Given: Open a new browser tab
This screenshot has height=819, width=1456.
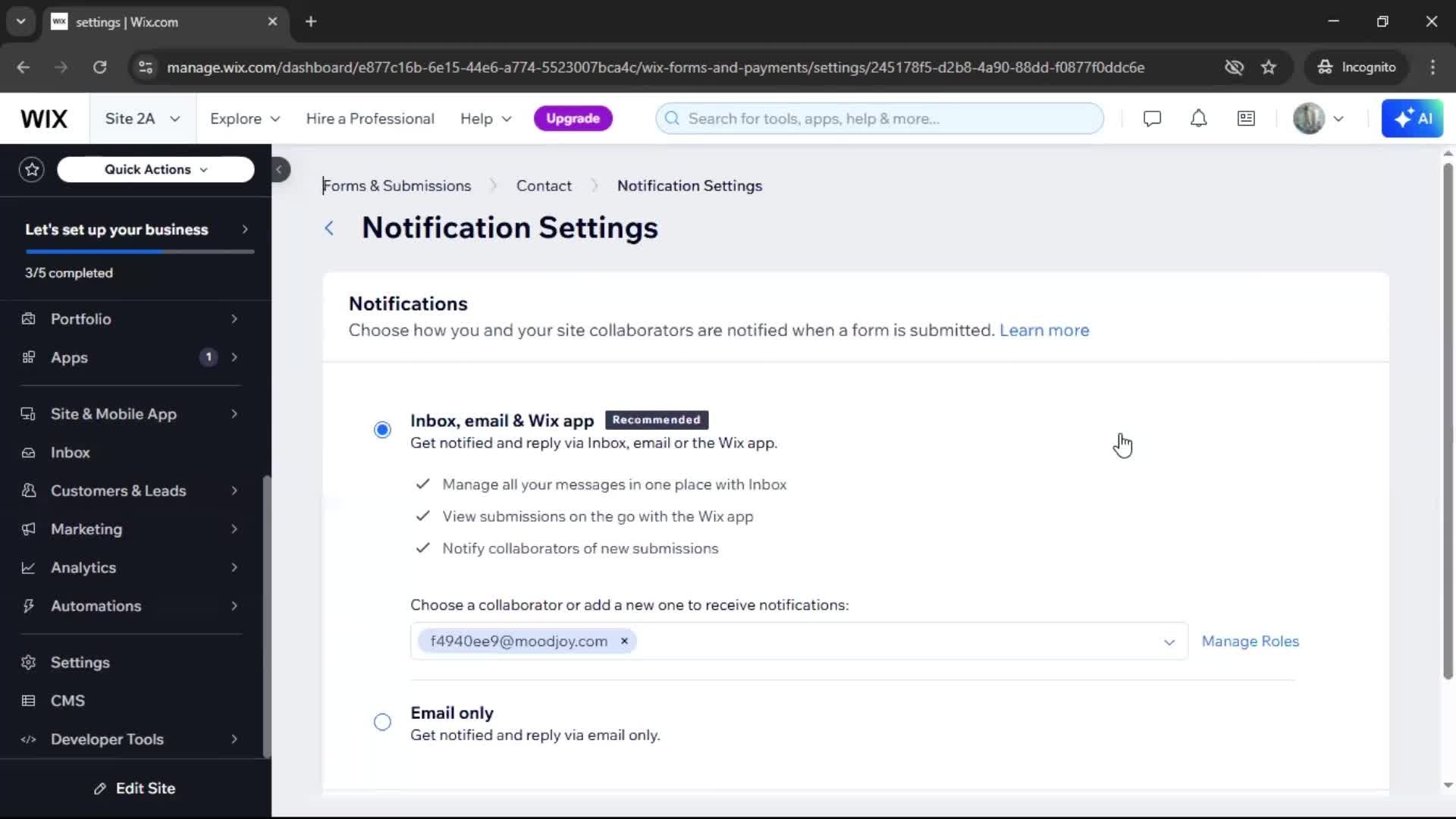Looking at the screenshot, I should 311,22.
